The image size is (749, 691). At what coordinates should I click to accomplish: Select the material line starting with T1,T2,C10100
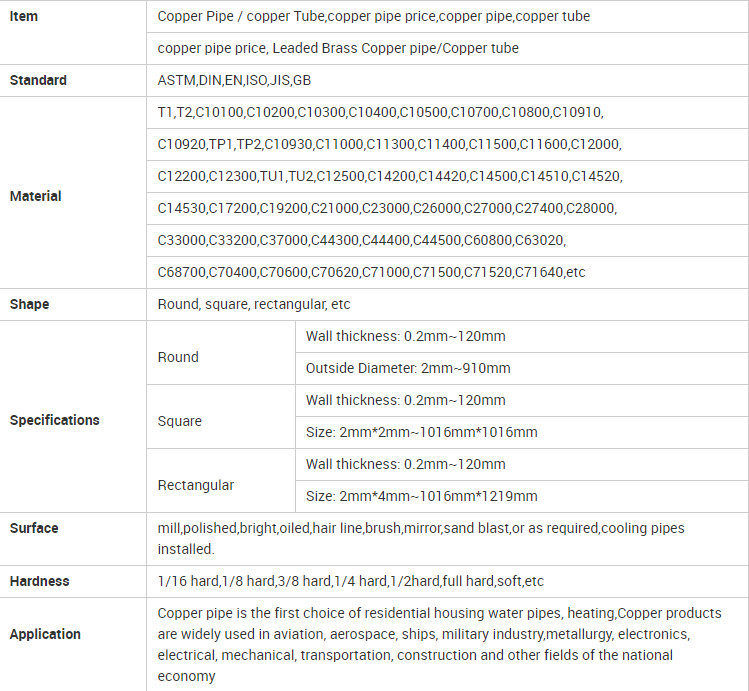click(x=381, y=112)
